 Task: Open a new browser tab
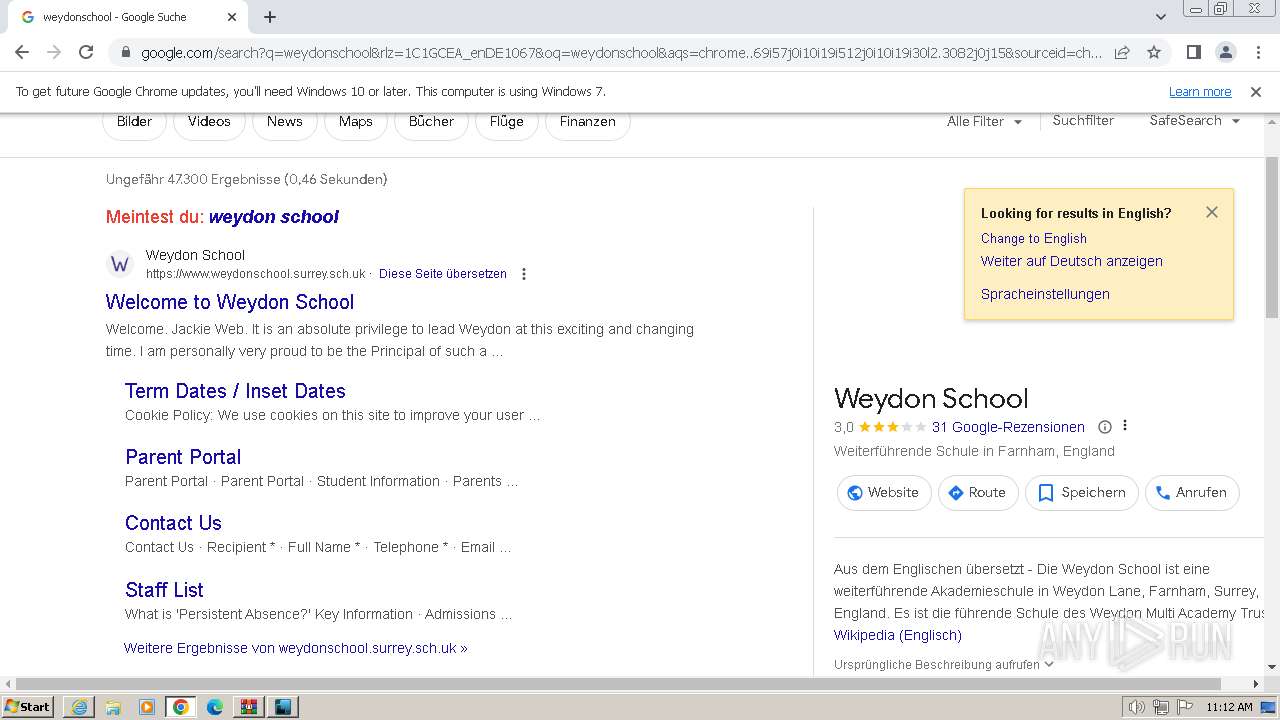[x=270, y=17]
